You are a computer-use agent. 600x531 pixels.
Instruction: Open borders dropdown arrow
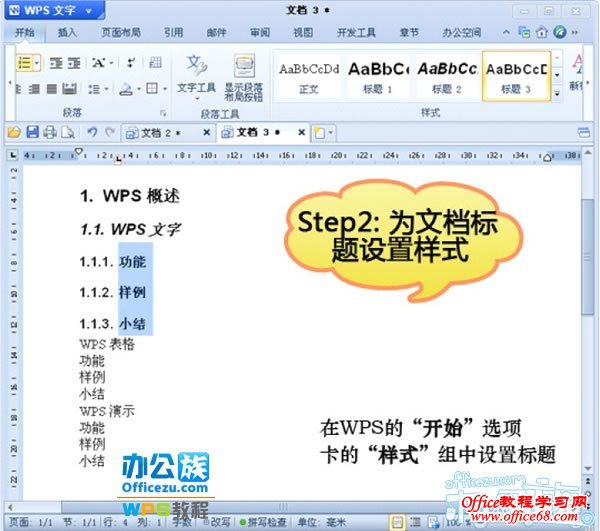coord(165,89)
